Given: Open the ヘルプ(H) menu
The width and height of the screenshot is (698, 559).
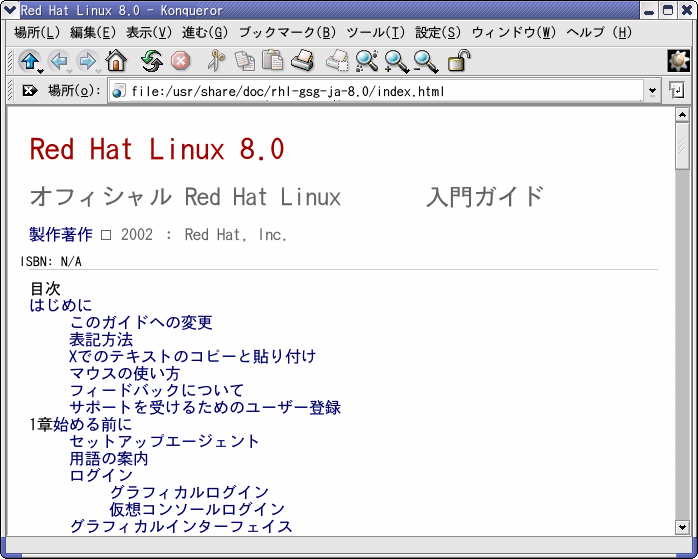Looking at the screenshot, I should coord(599,32).
